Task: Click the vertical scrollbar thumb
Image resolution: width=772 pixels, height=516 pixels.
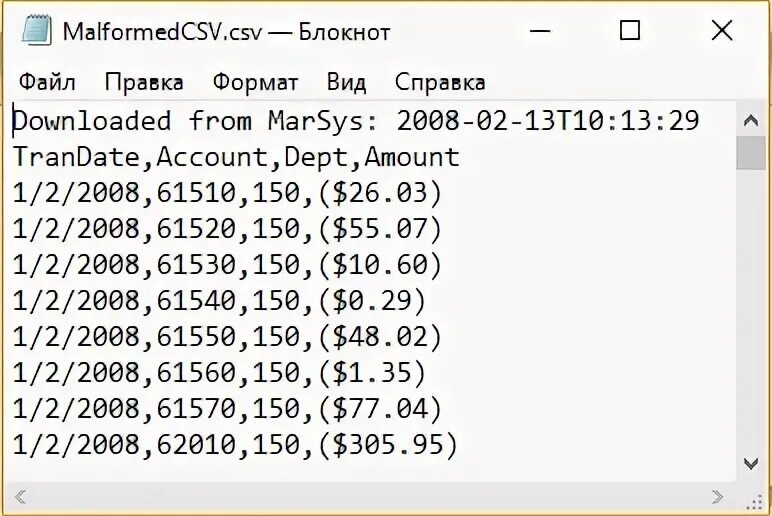Action: coord(751,153)
